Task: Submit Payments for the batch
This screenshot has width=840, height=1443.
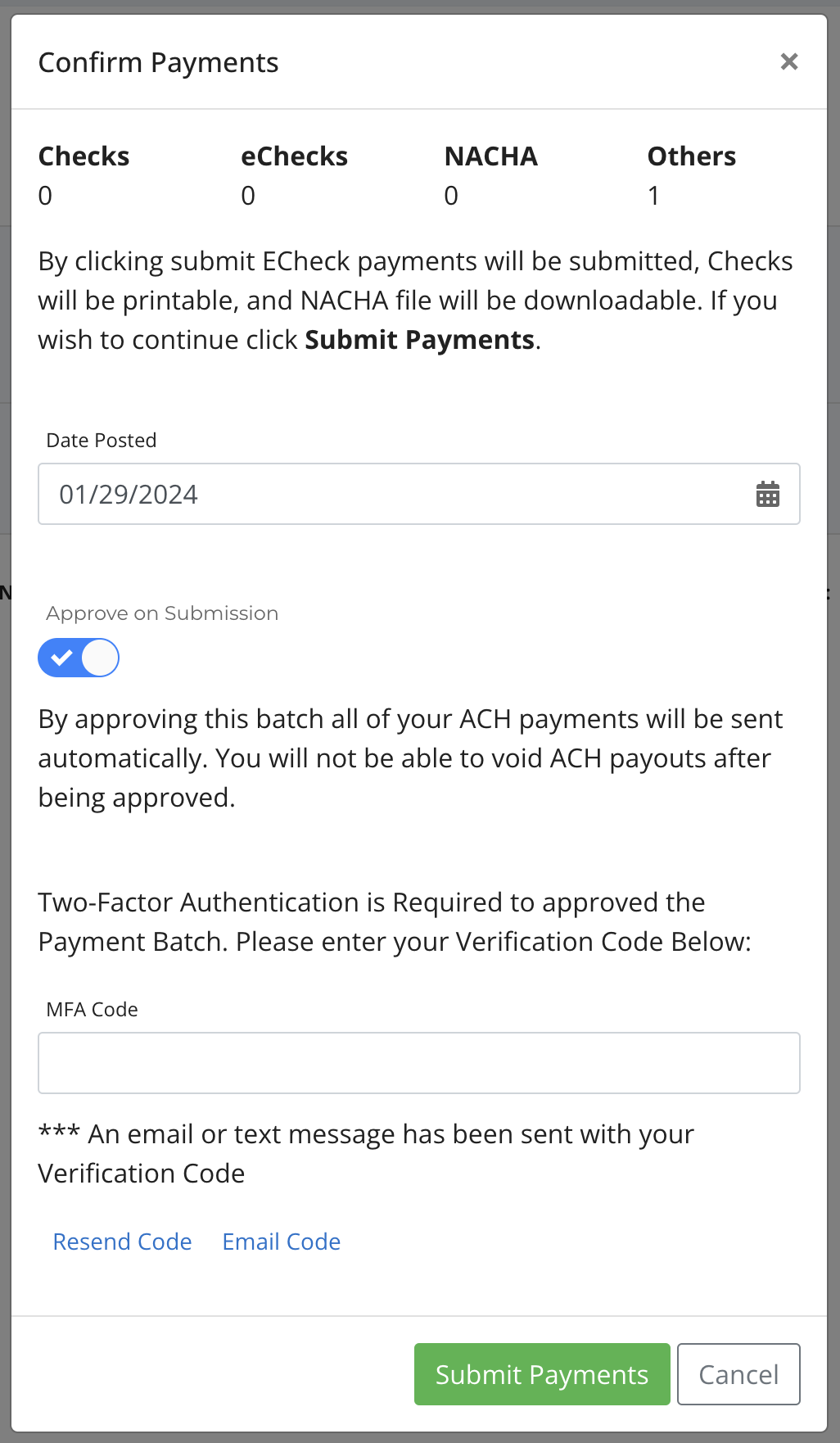Action: click(x=541, y=1374)
